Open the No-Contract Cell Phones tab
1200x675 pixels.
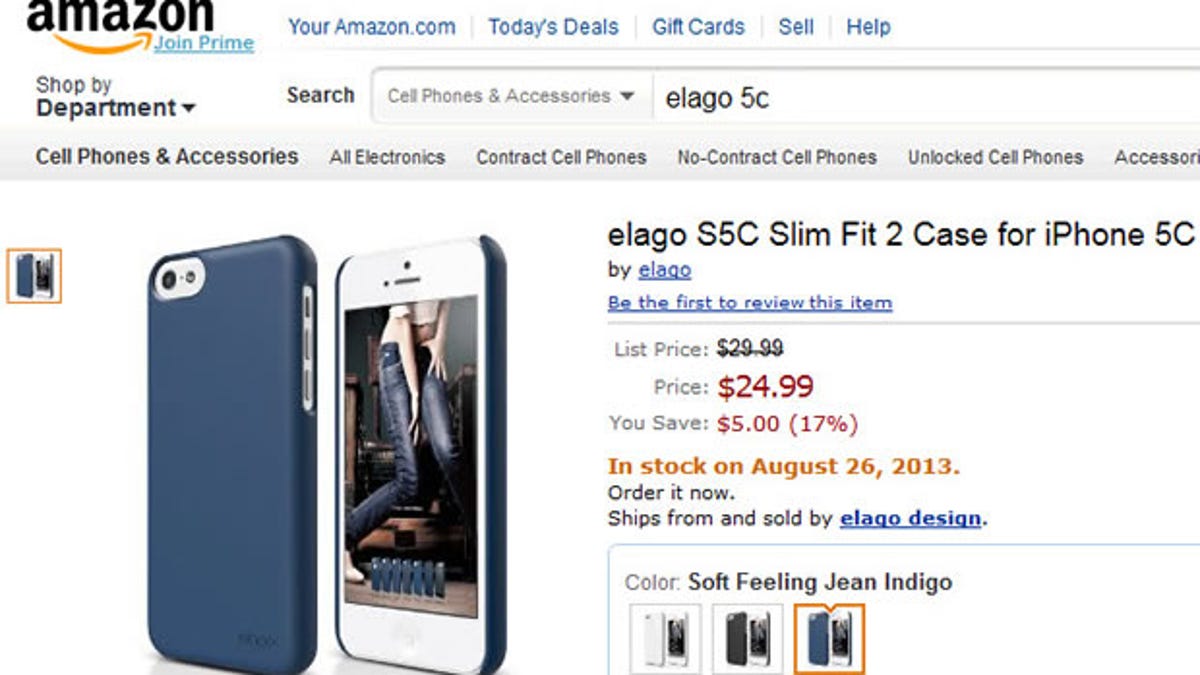(777, 157)
